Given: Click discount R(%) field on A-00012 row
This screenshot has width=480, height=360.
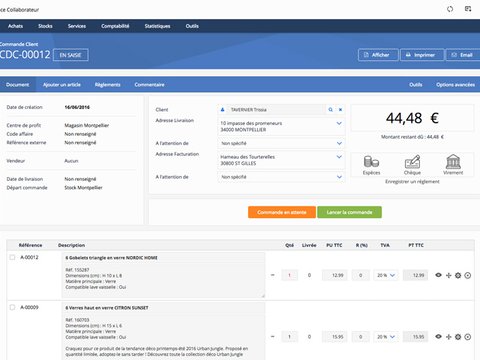Looking at the screenshot, I should point(360,275).
